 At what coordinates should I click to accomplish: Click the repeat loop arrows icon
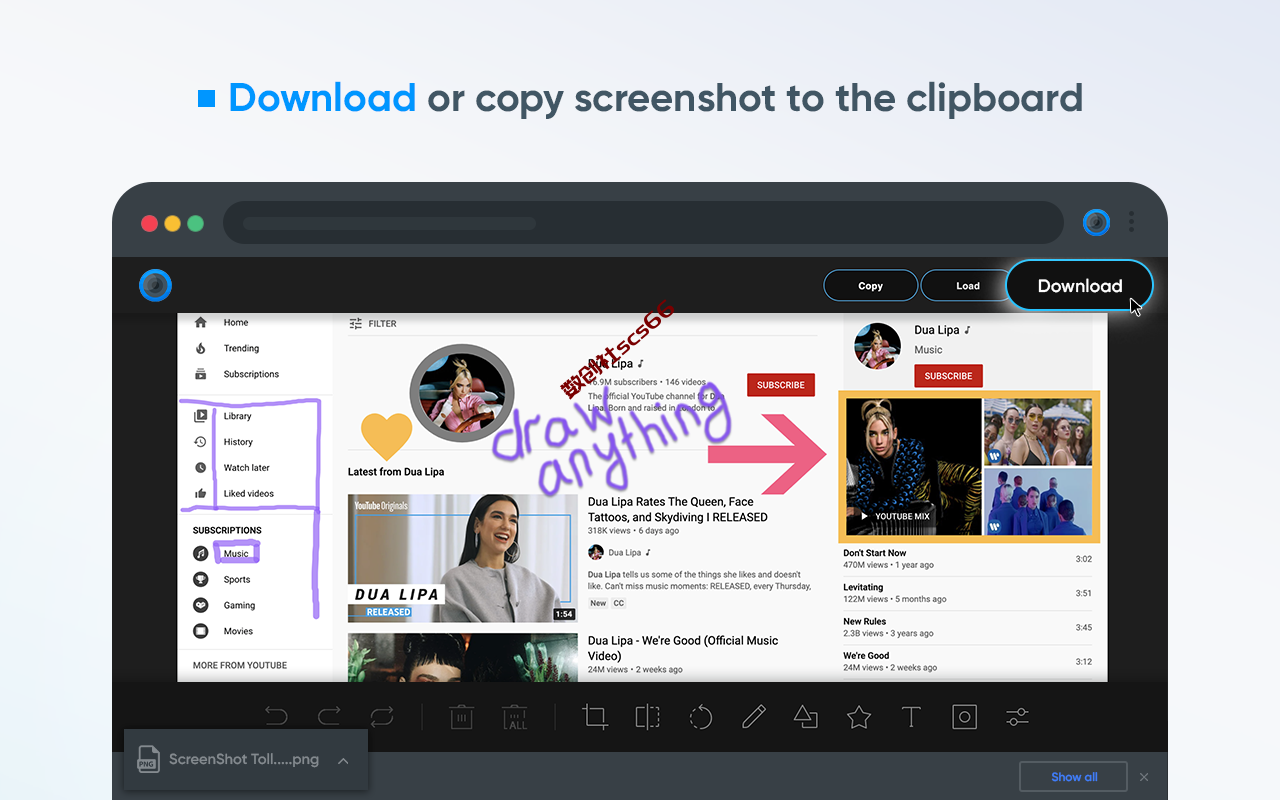coord(382,717)
